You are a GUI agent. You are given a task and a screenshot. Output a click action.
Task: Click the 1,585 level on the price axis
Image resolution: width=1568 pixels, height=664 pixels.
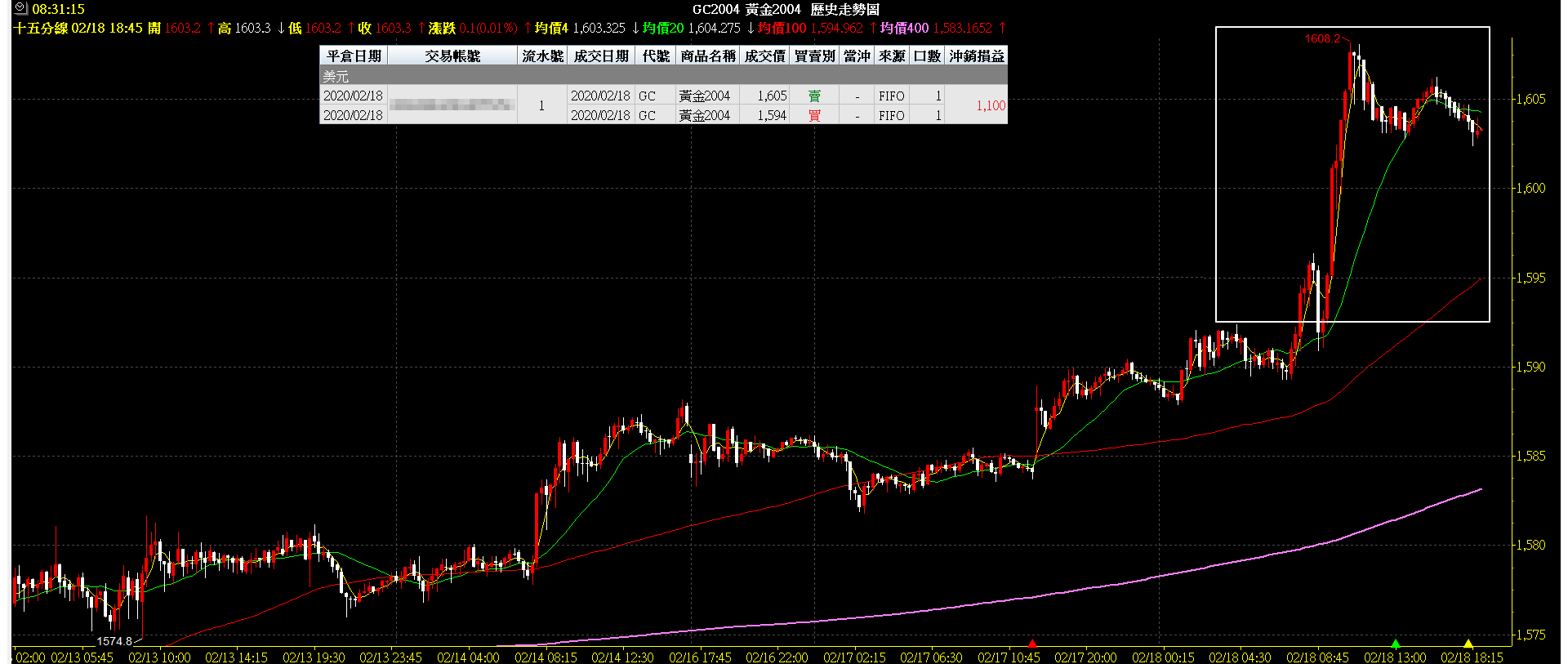pos(1530,456)
